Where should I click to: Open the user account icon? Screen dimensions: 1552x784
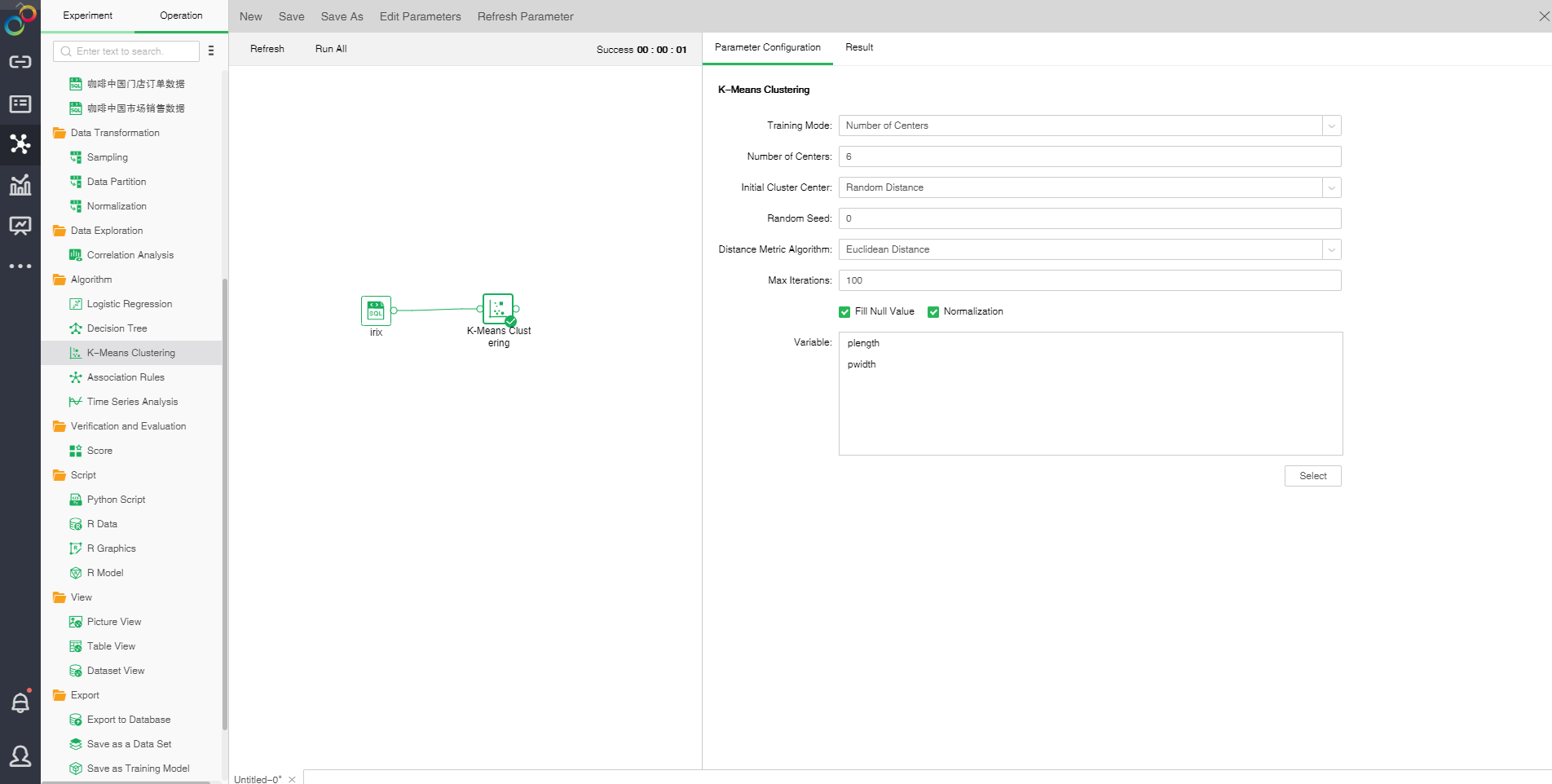pyautogui.click(x=20, y=756)
